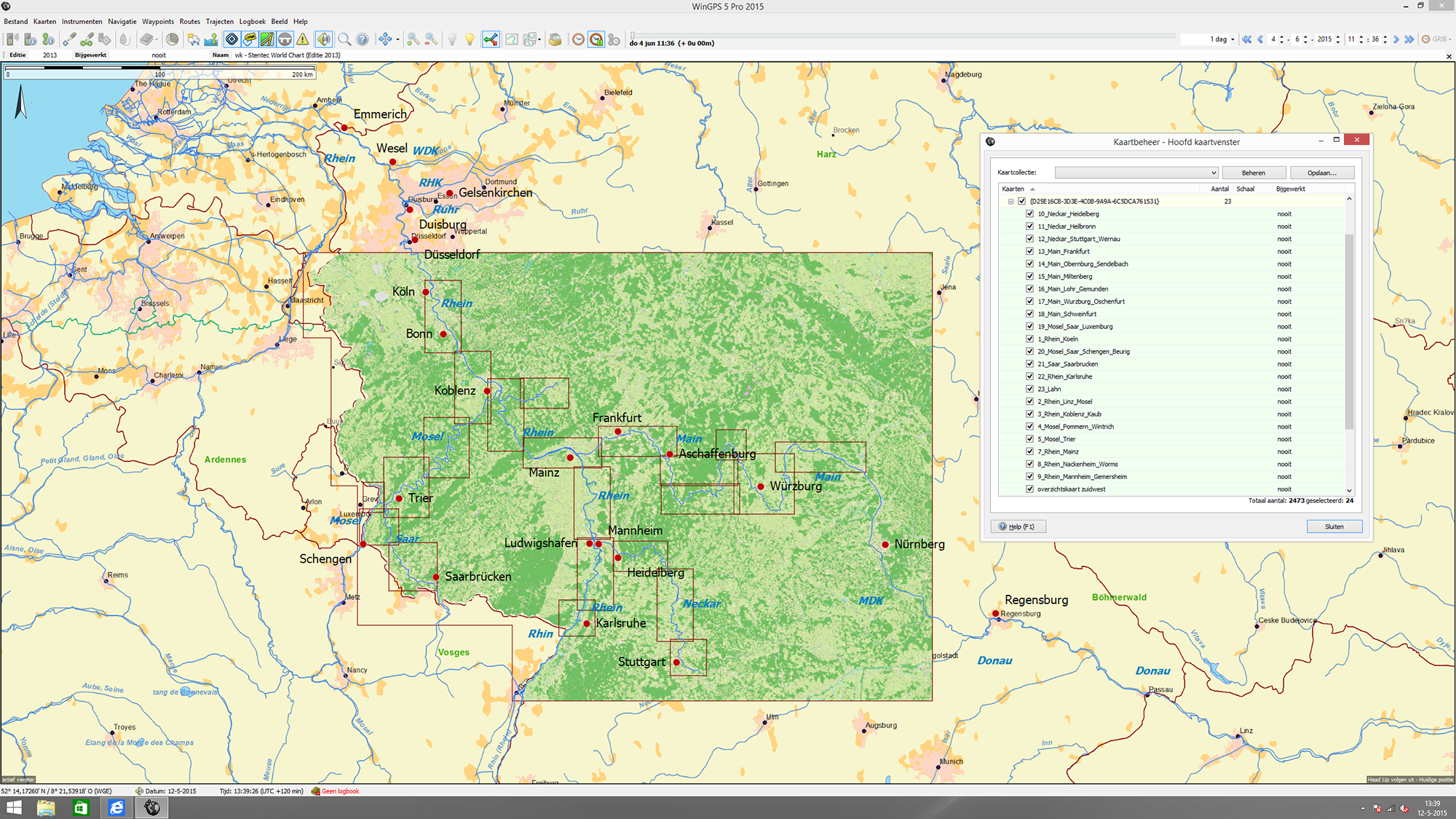Toggle the green route overlay icon
Viewport: 1456px width, 819px height.
tap(267, 39)
